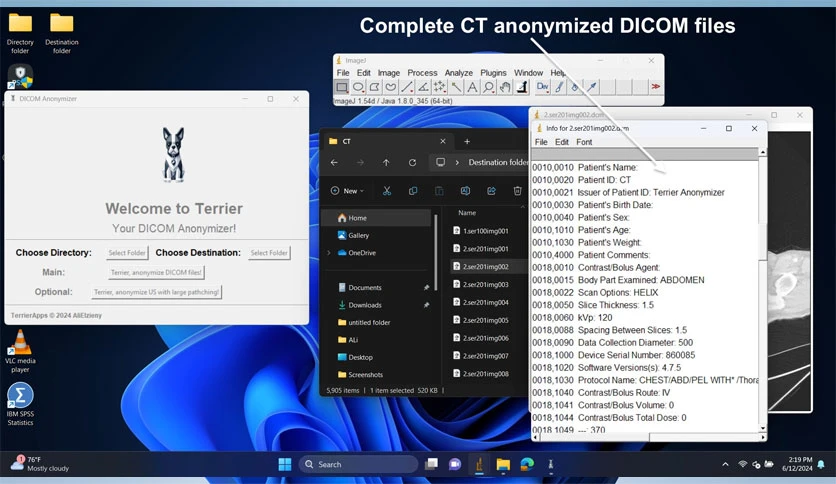
Task: Click anonymize US with large patching button
Action: pyautogui.click(x=156, y=292)
